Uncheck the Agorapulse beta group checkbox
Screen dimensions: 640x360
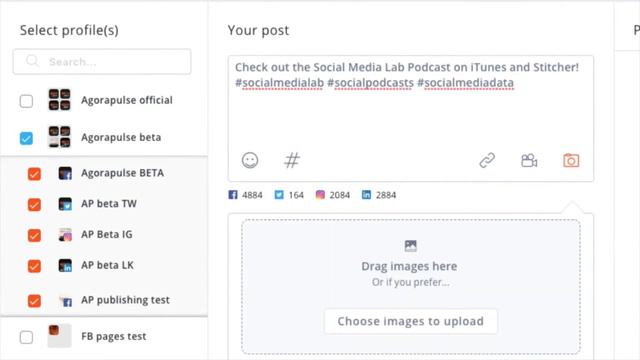(27, 138)
